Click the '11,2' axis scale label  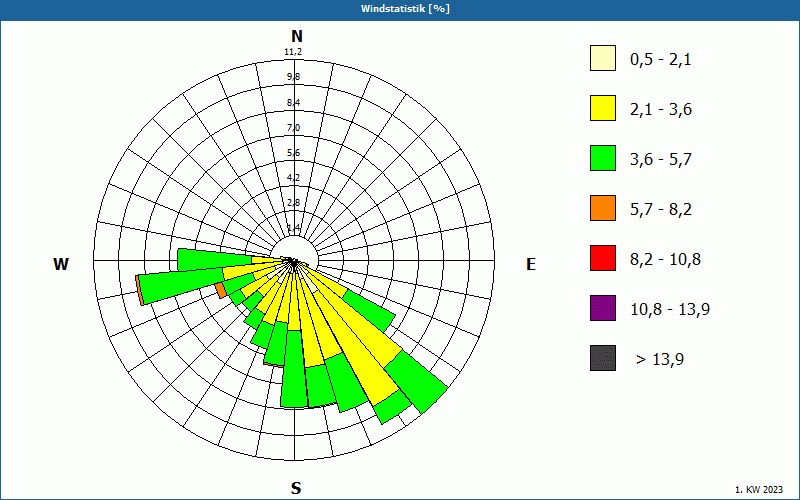click(293, 52)
